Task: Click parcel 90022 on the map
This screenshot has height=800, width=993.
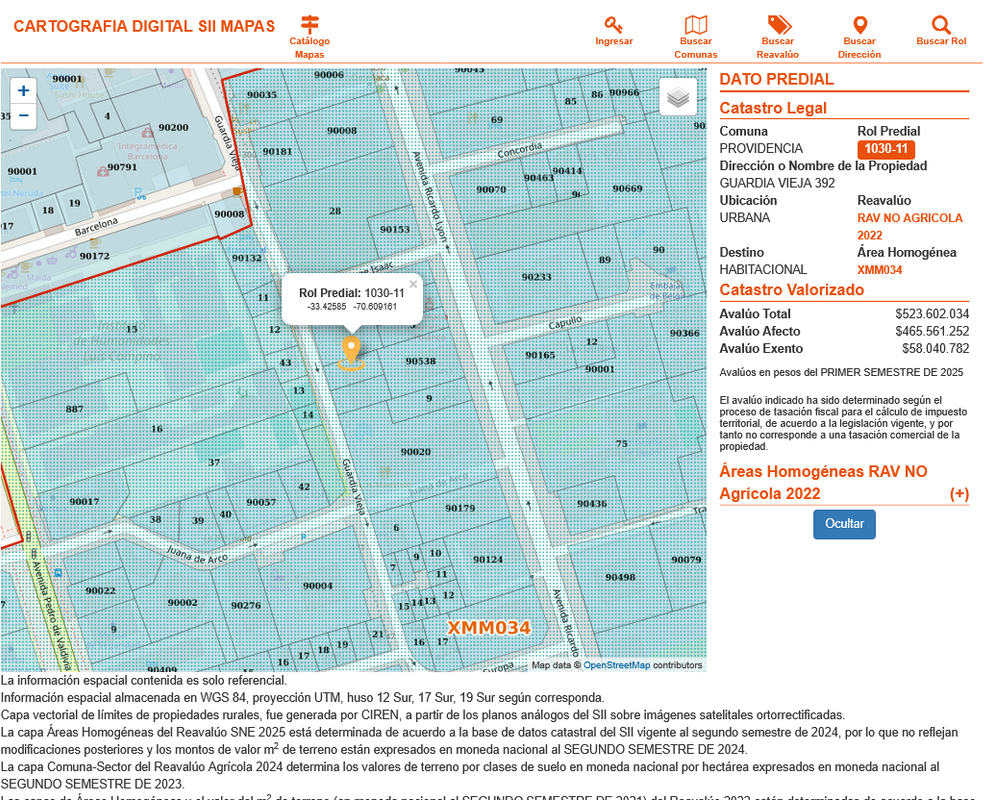Action: click(101, 590)
